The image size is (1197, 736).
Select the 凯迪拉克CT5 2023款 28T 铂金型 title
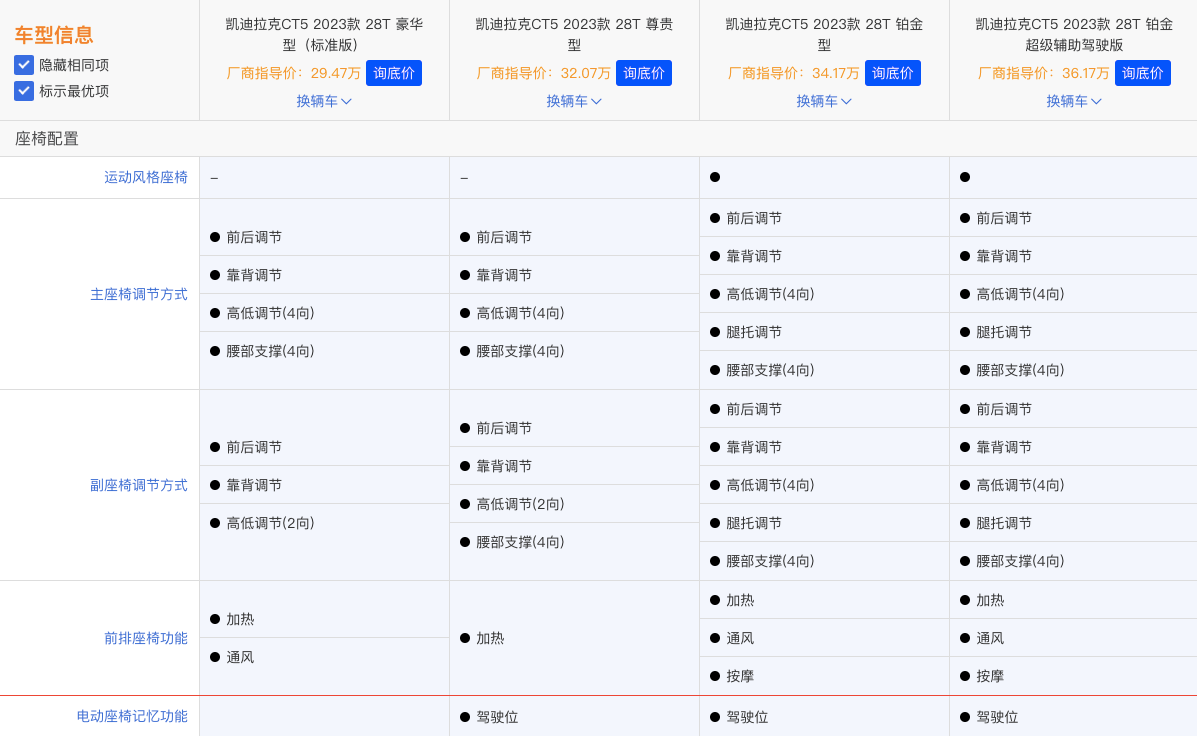point(824,34)
